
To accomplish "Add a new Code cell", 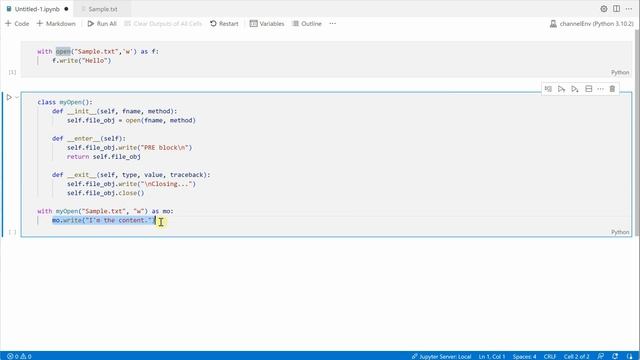I will click(x=17, y=24).
